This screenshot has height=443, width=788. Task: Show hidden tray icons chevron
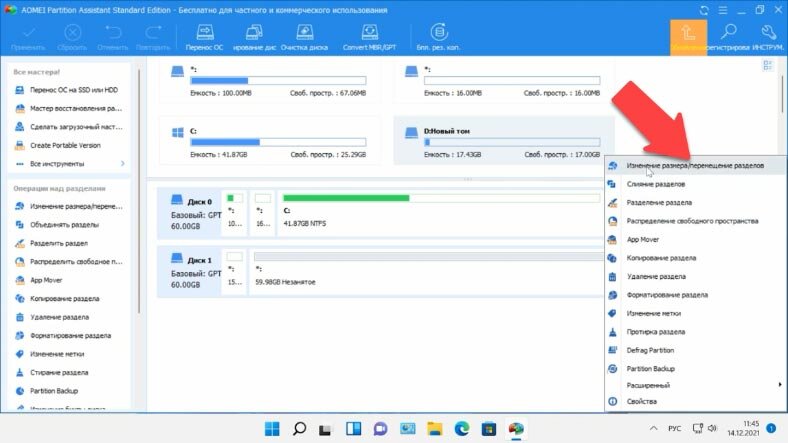pyautogui.click(x=653, y=428)
